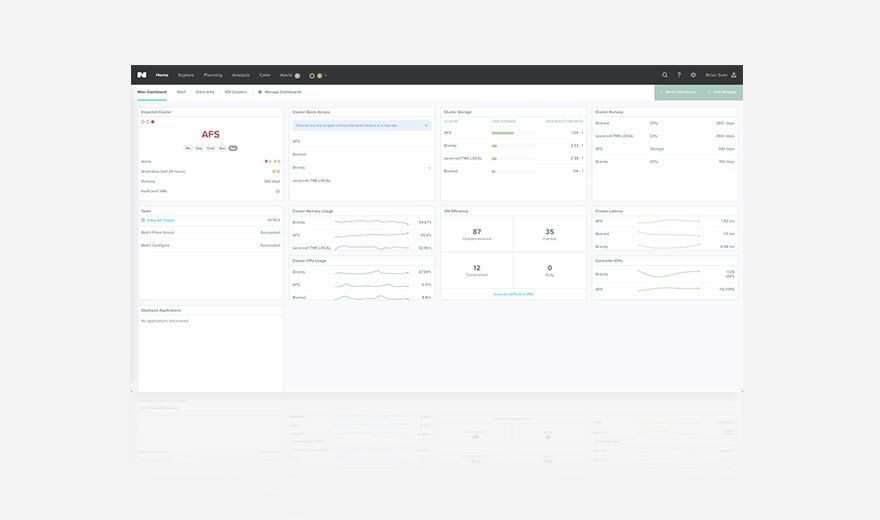The image size is (880, 520).
Task: Expand the dropdown arrow next to status circles
Action: click(x=326, y=75)
